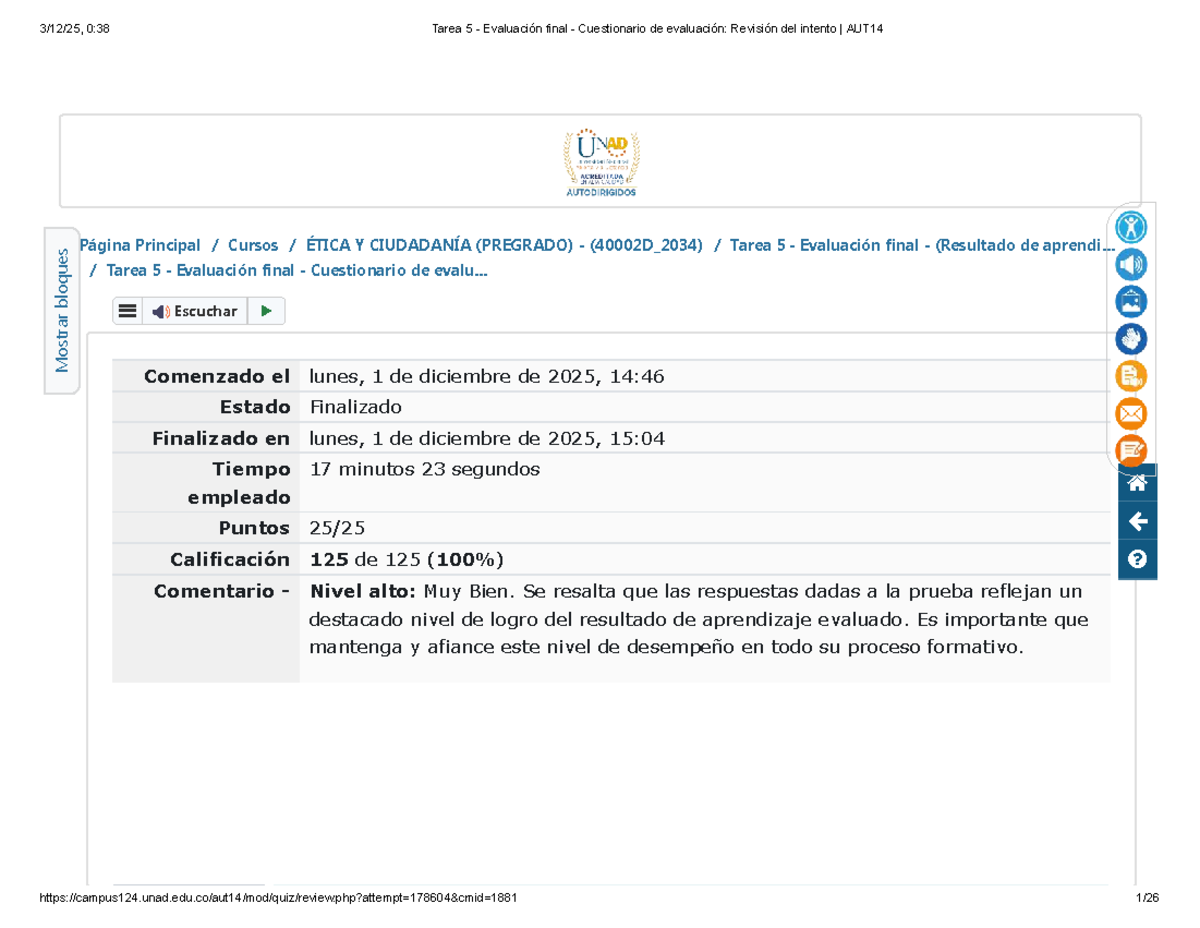Open the Cursos breadcrumb link
Image resolution: width=1200 pixels, height=928 pixels.
253,245
